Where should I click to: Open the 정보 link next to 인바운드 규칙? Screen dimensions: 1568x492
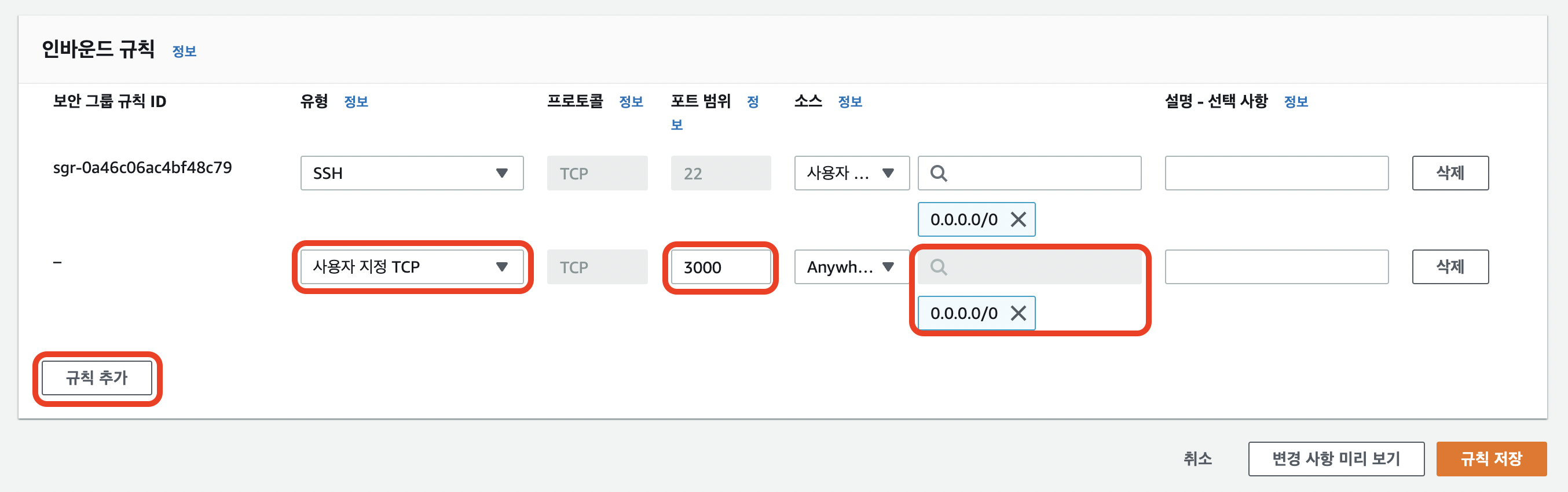(184, 51)
